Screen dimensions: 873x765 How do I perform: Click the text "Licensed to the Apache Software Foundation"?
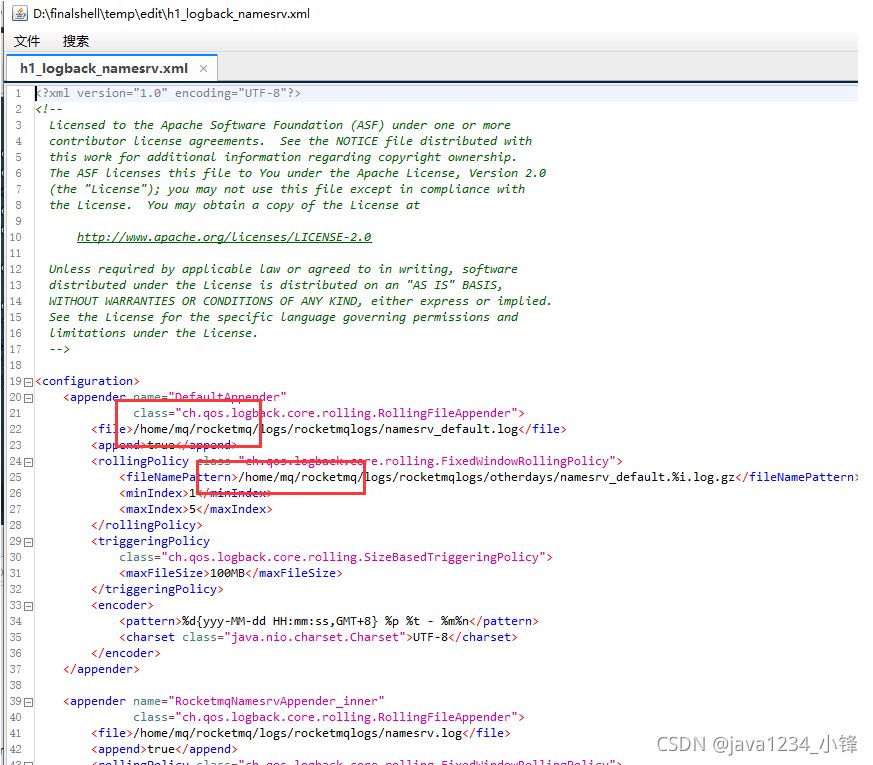click(x=196, y=125)
